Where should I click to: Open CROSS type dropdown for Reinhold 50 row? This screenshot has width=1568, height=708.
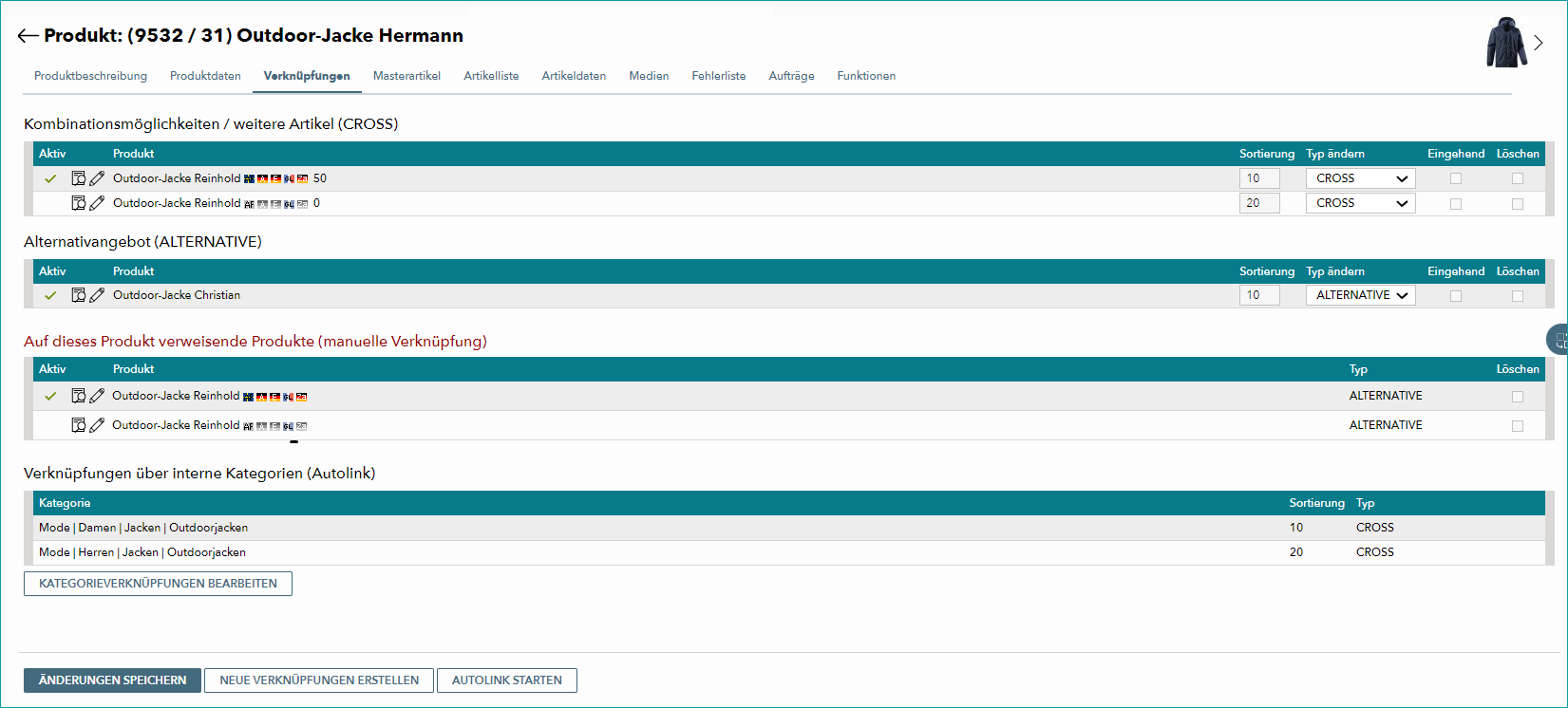[x=1360, y=178]
